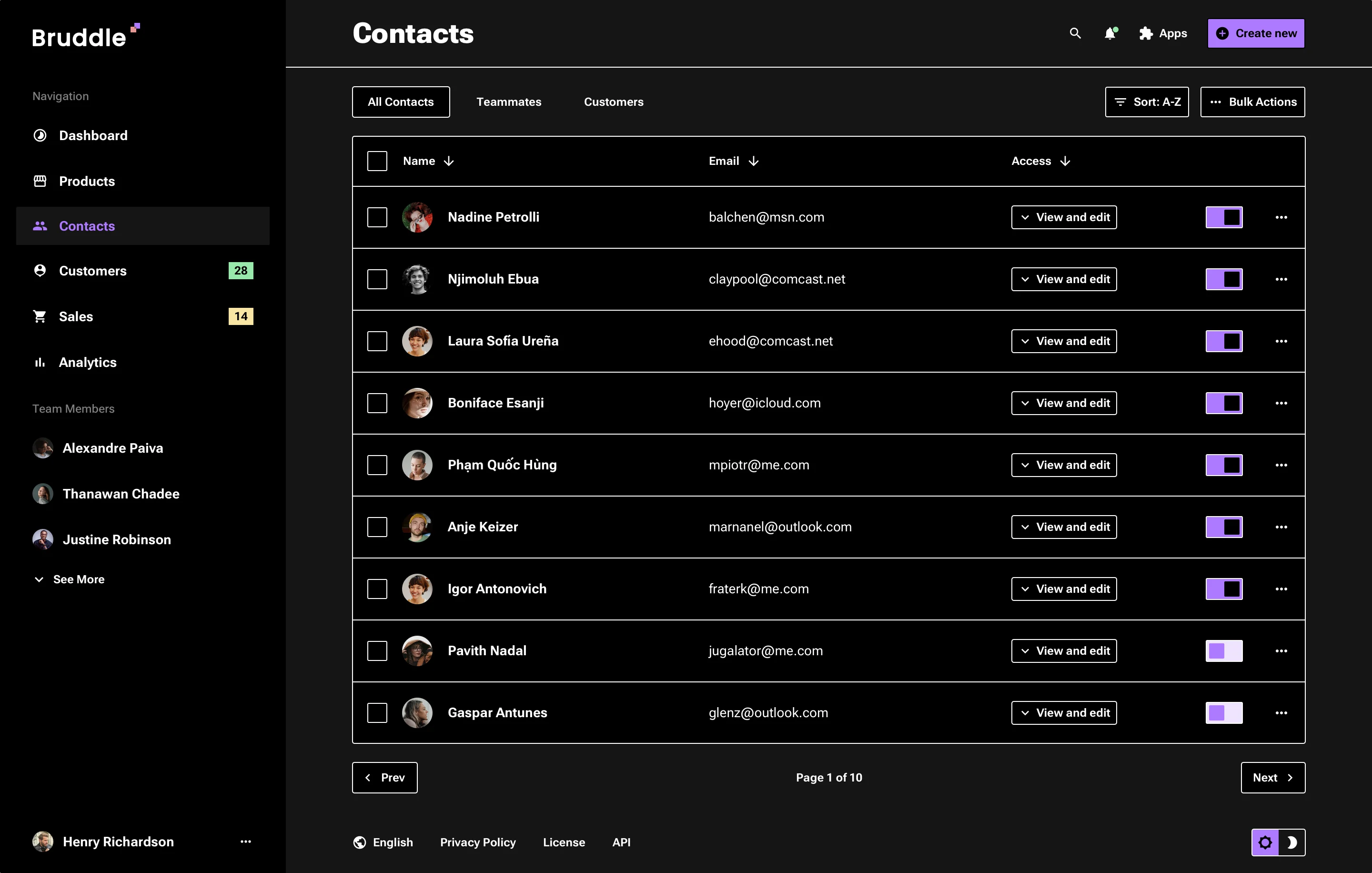The width and height of the screenshot is (1372, 873).
Task: Switch to the Teammates tab
Action: tap(509, 102)
